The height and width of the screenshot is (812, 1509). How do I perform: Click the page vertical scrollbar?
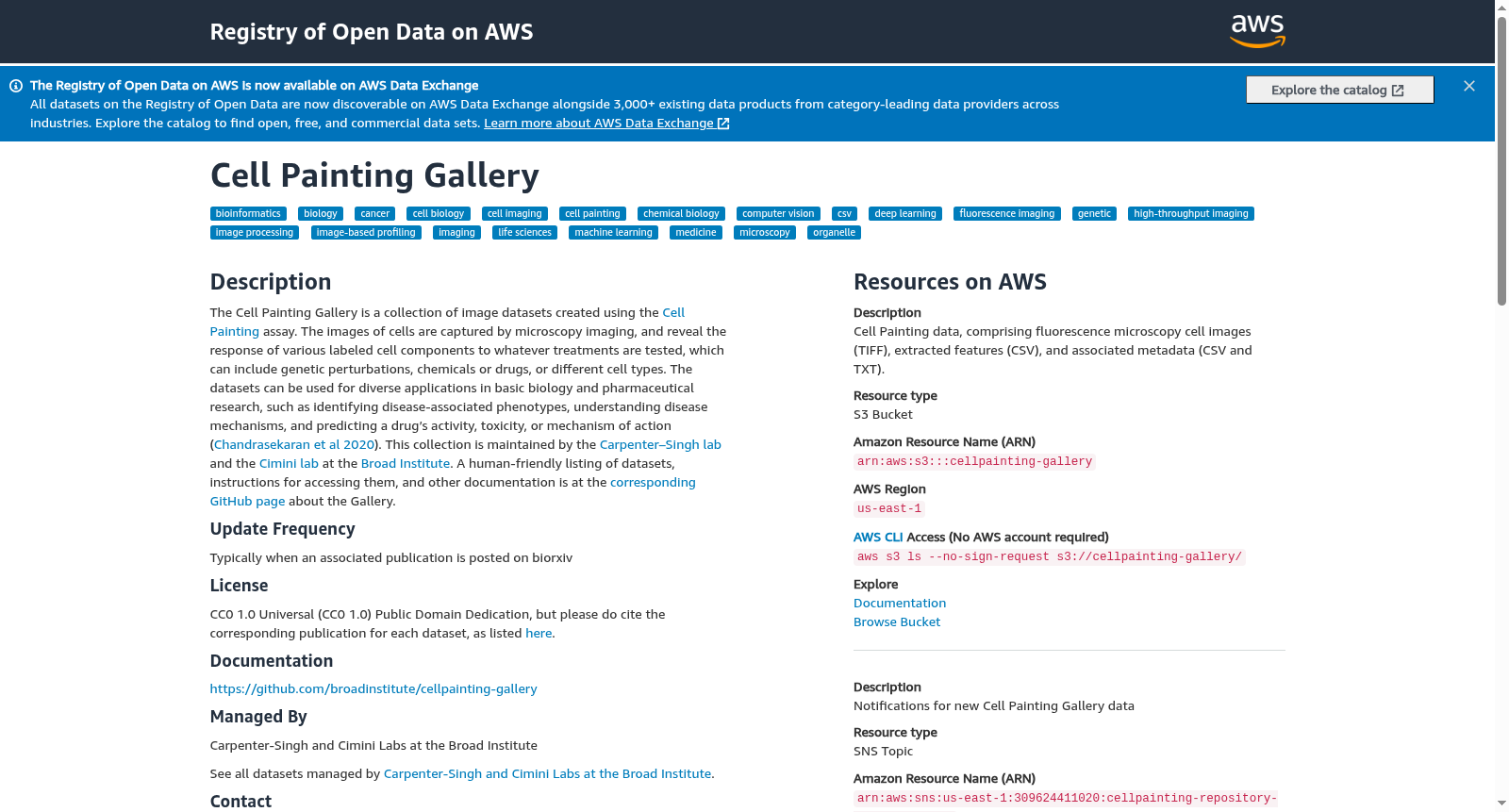click(1501, 160)
